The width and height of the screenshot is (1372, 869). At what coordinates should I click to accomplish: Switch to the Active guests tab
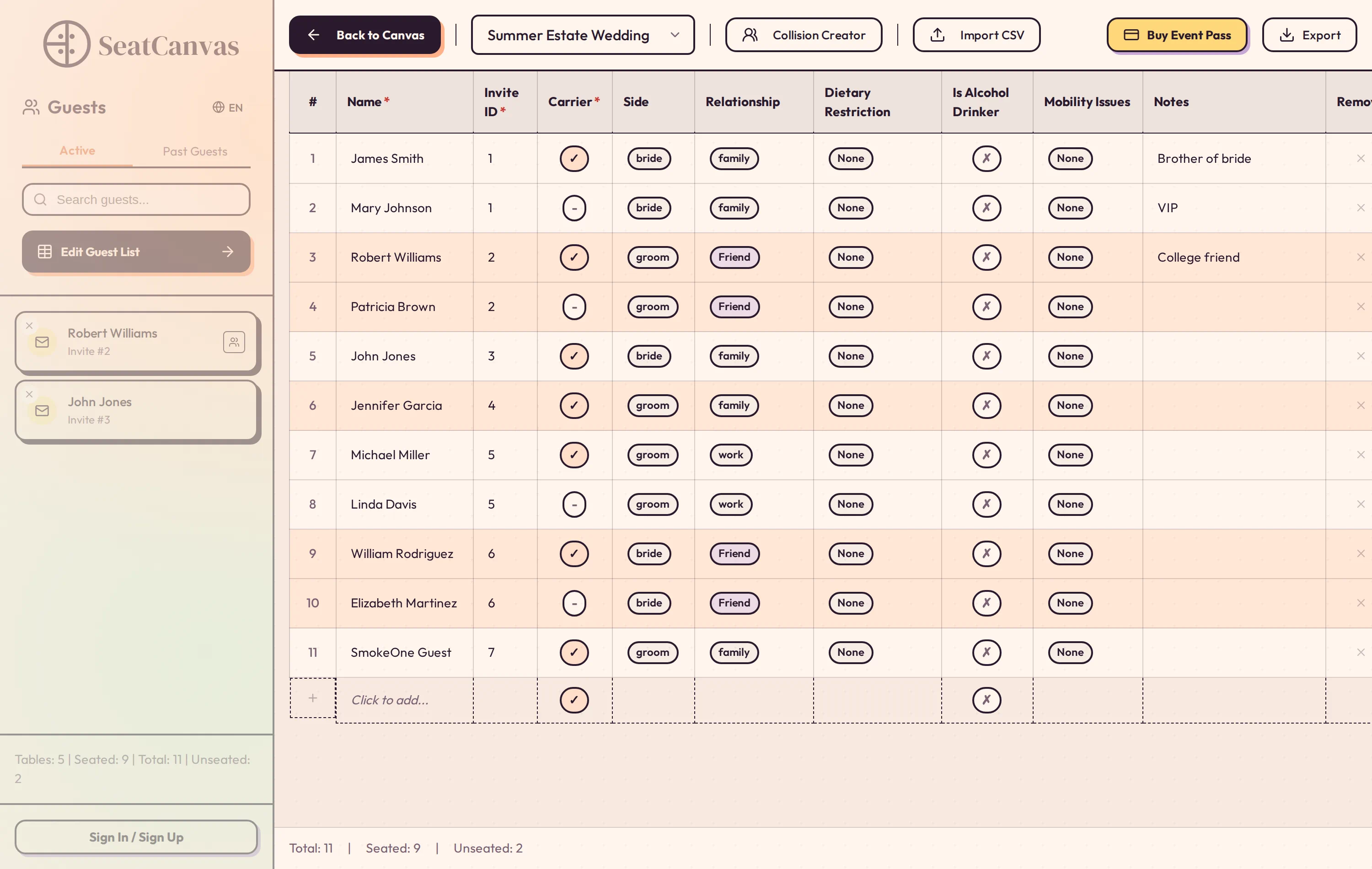click(77, 150)
